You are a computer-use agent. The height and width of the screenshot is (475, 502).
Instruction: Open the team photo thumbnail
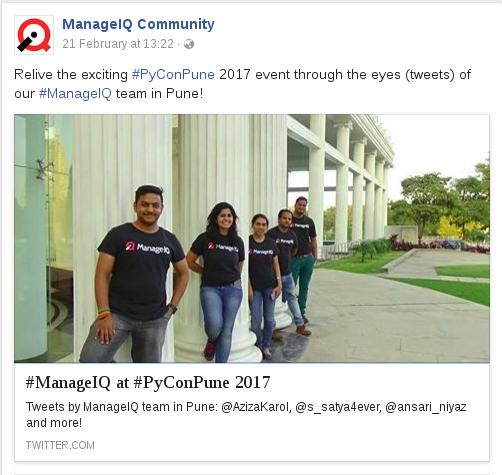[x=252, y=238]
